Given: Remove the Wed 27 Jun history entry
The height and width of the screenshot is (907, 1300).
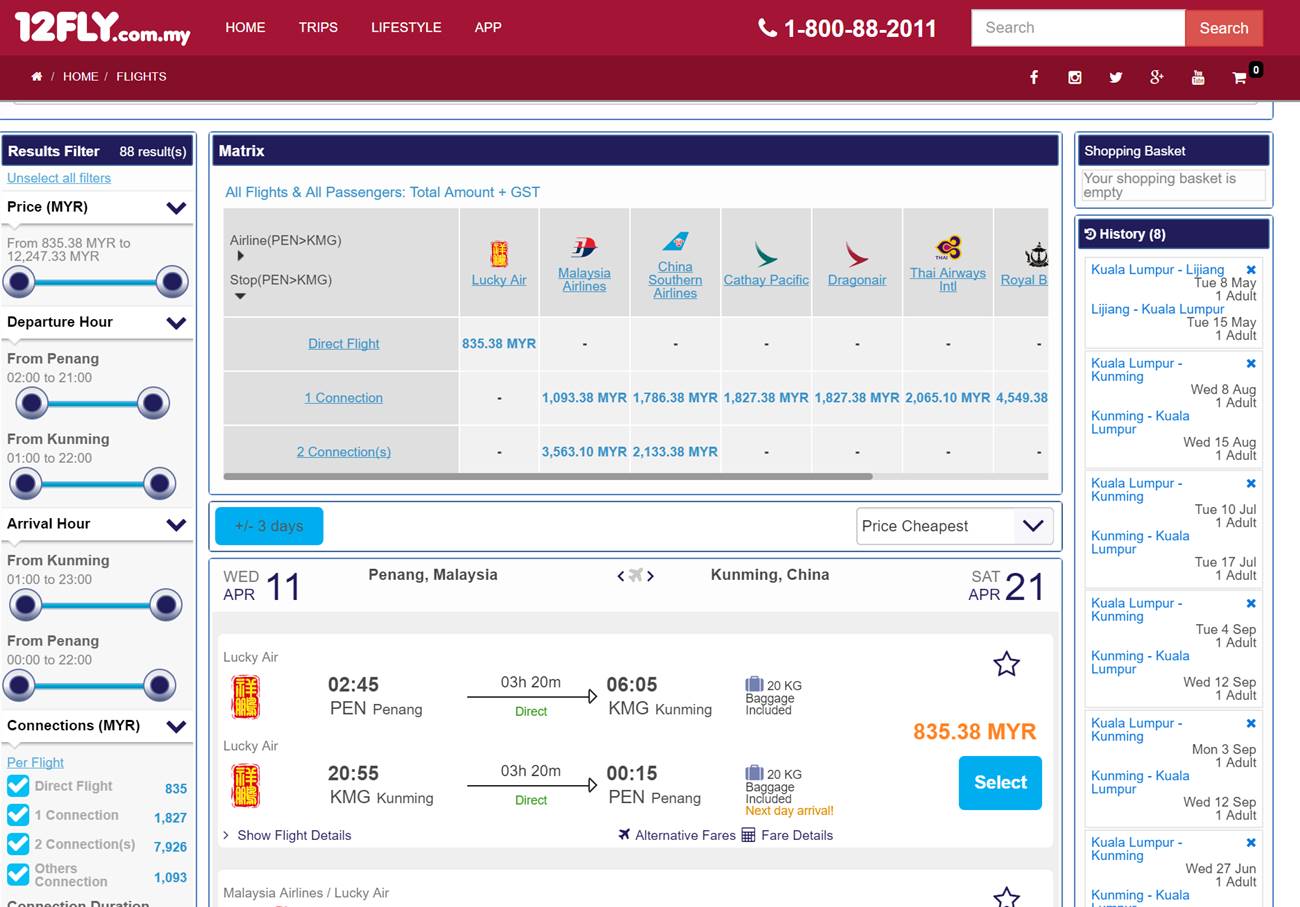Looking at the screenshot, I should pos(1250,843).
